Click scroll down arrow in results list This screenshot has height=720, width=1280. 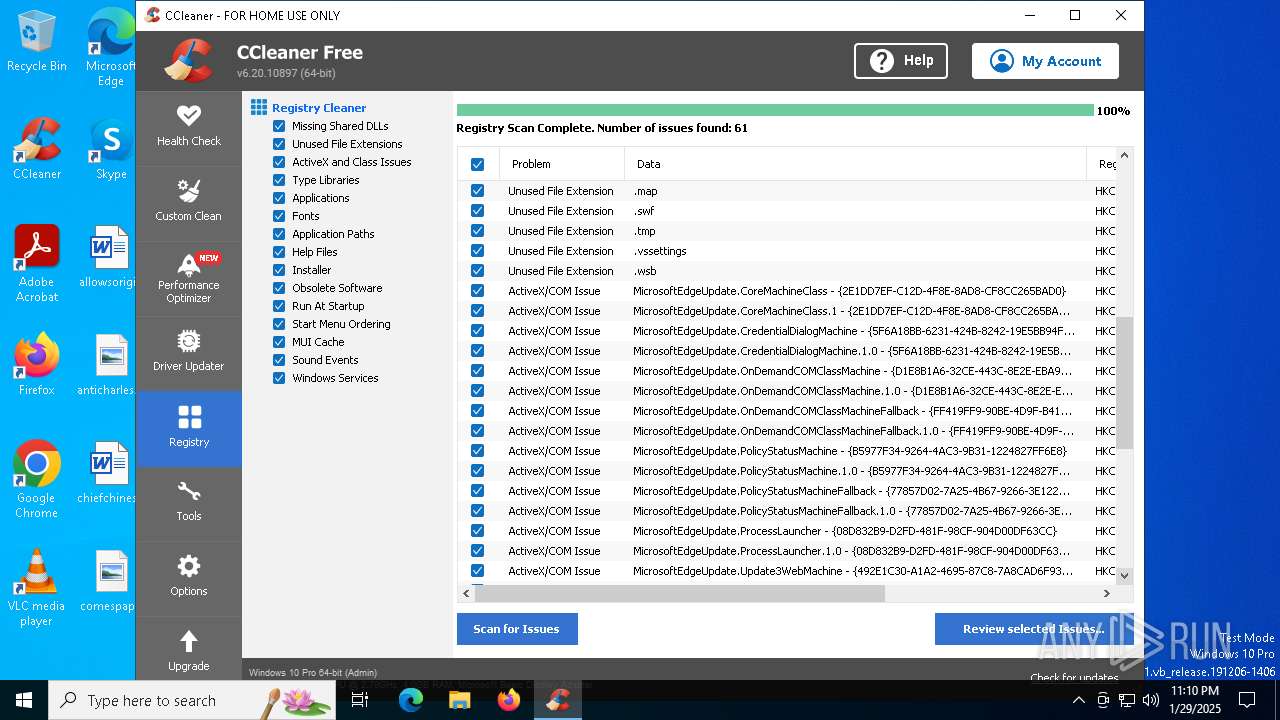[x=1124, y=575]
